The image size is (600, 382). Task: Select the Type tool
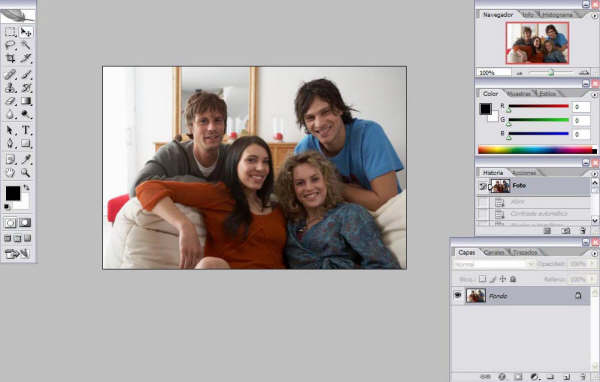(26, 130)
